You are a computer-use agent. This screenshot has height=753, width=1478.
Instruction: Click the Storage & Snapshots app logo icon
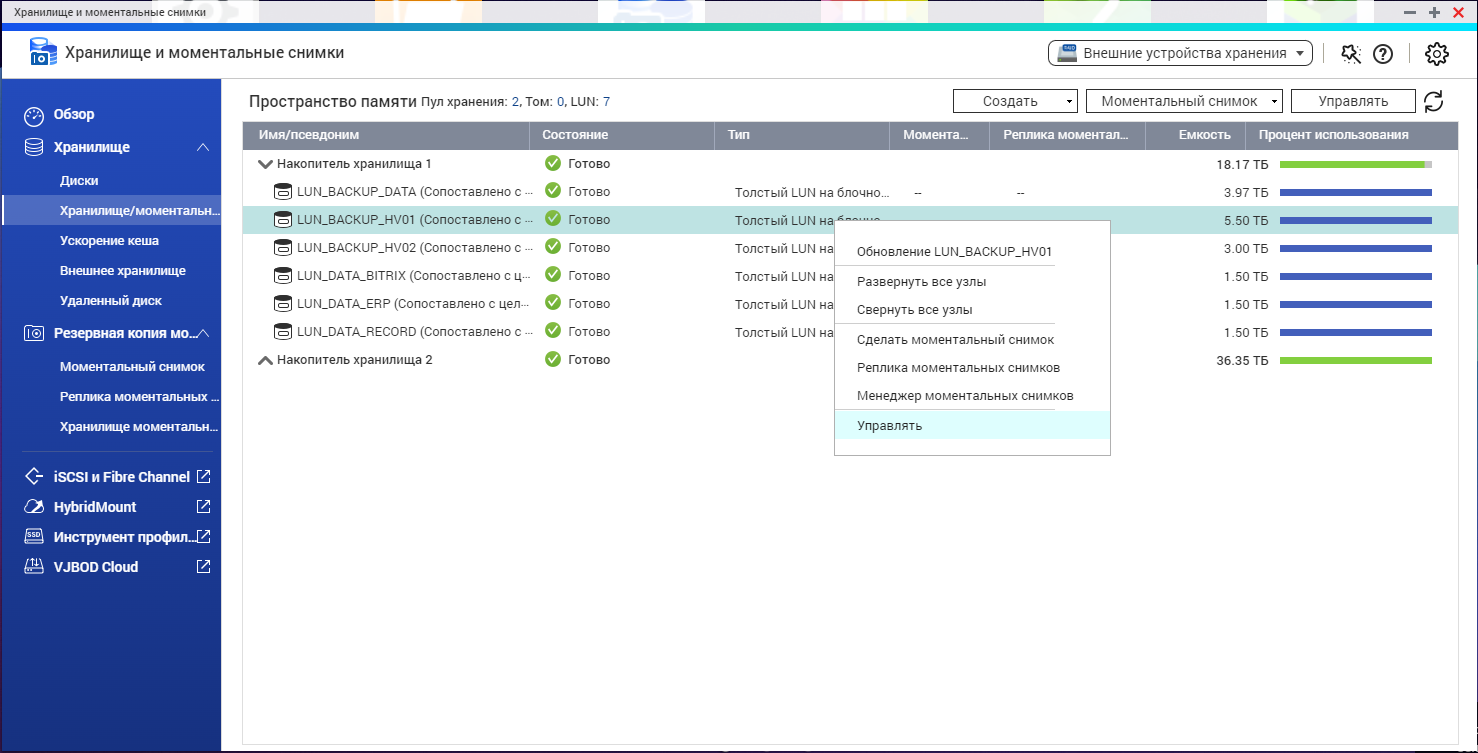click(43, 52)
